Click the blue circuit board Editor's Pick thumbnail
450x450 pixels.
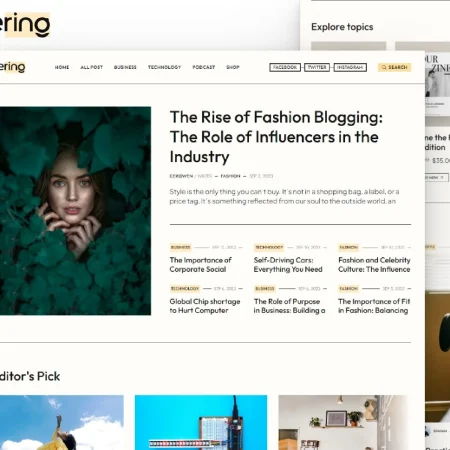[201, 423]
